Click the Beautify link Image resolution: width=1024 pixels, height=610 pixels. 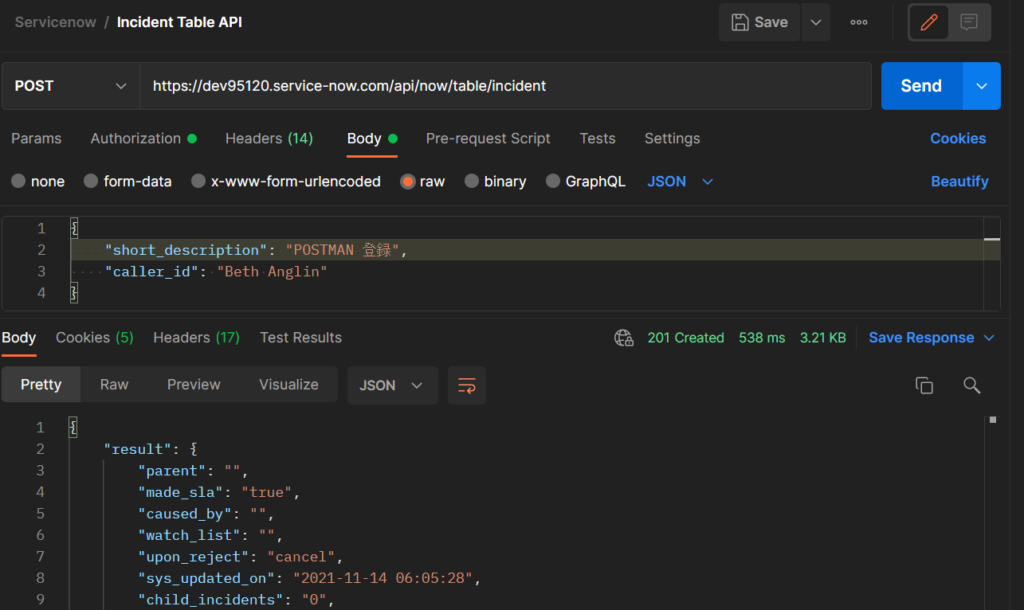click(x=959, y=181)
